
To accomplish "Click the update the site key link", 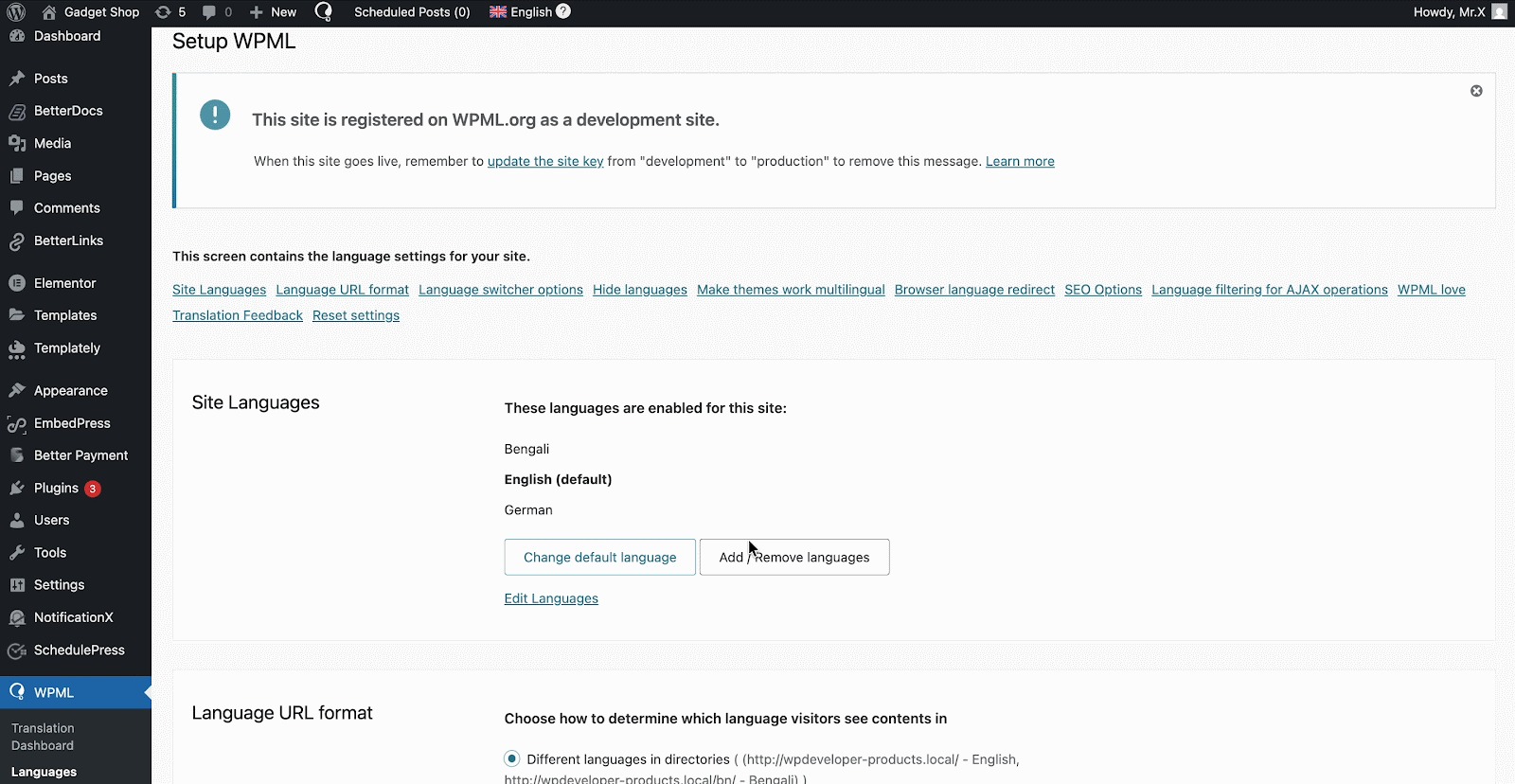I will 545,161.
